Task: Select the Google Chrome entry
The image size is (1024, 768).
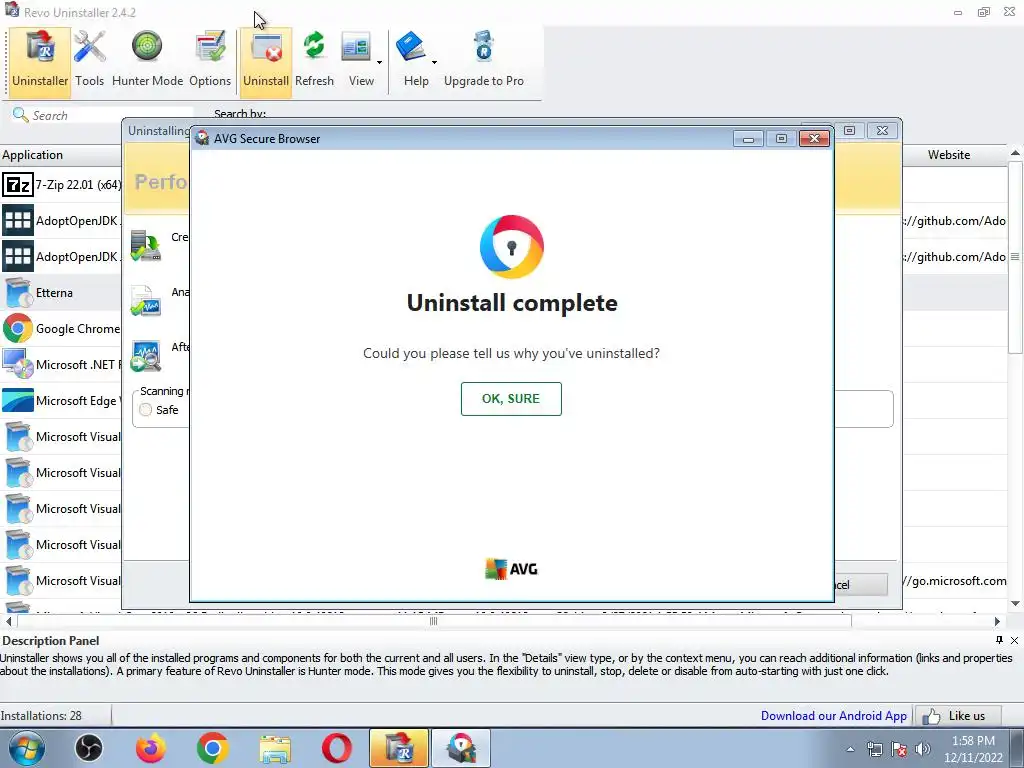Action: [61, 328]
